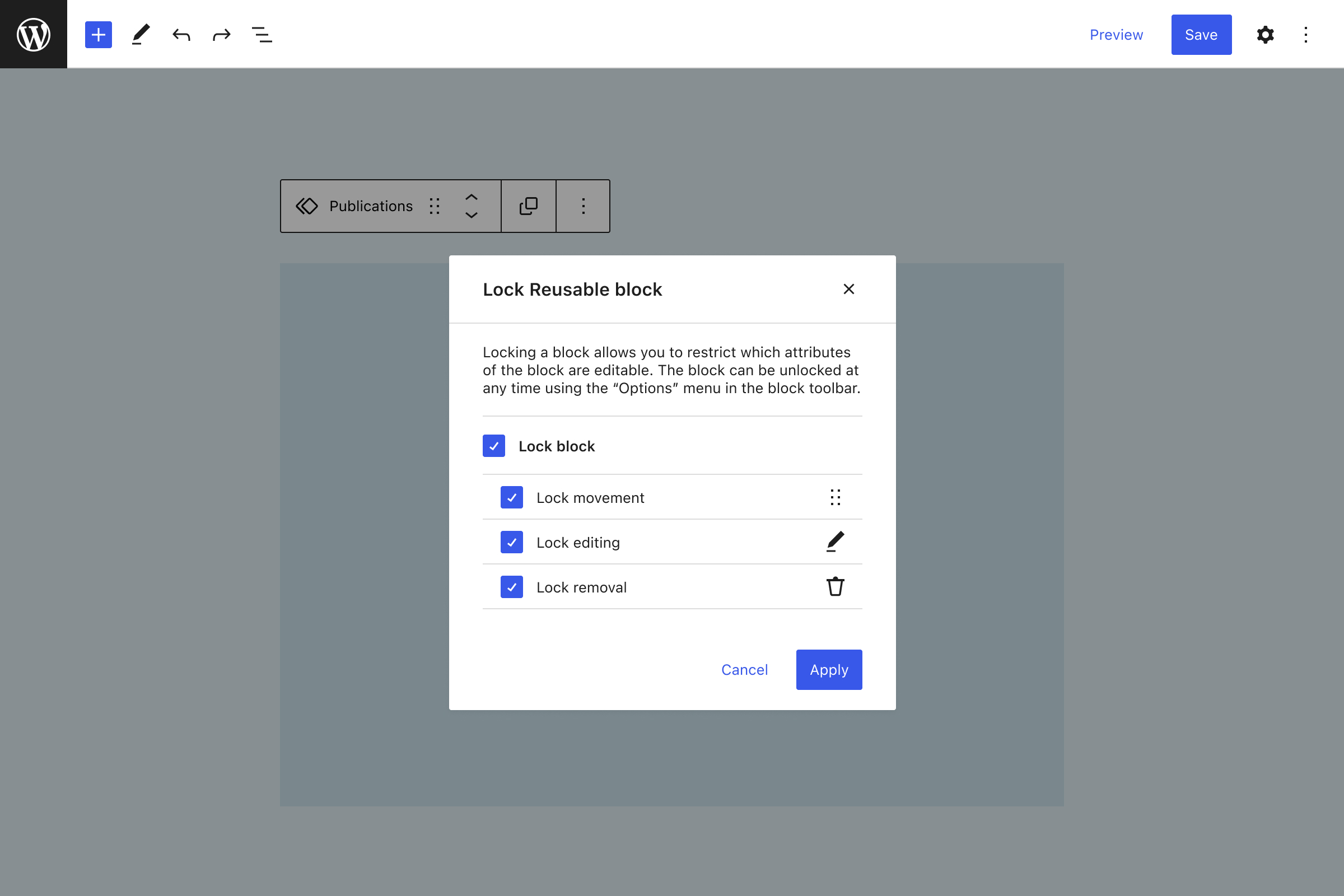Move block up with chevron
Screen dimensions: 1344x896
click(x=471, y=197)
